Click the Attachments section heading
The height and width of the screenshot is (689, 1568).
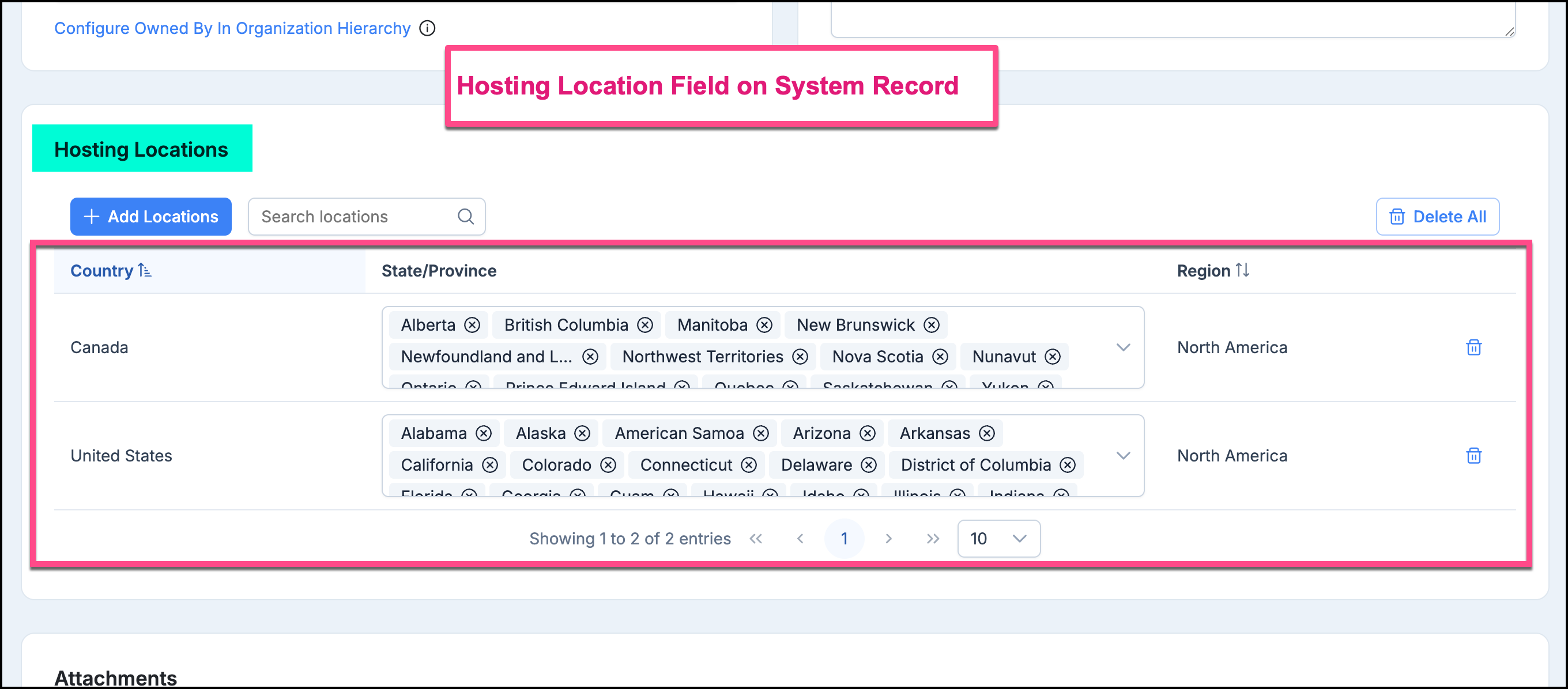pyautogui.click(x=116, y=677)
